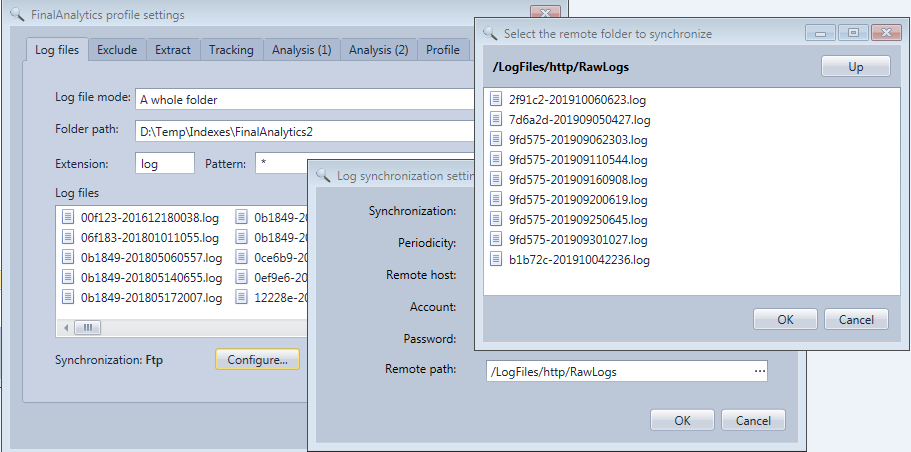Viewport: 911px width, 452px height.
Task: Click file icon of 9fd575-201909250645.log
Action: click(x=496, y=219)
